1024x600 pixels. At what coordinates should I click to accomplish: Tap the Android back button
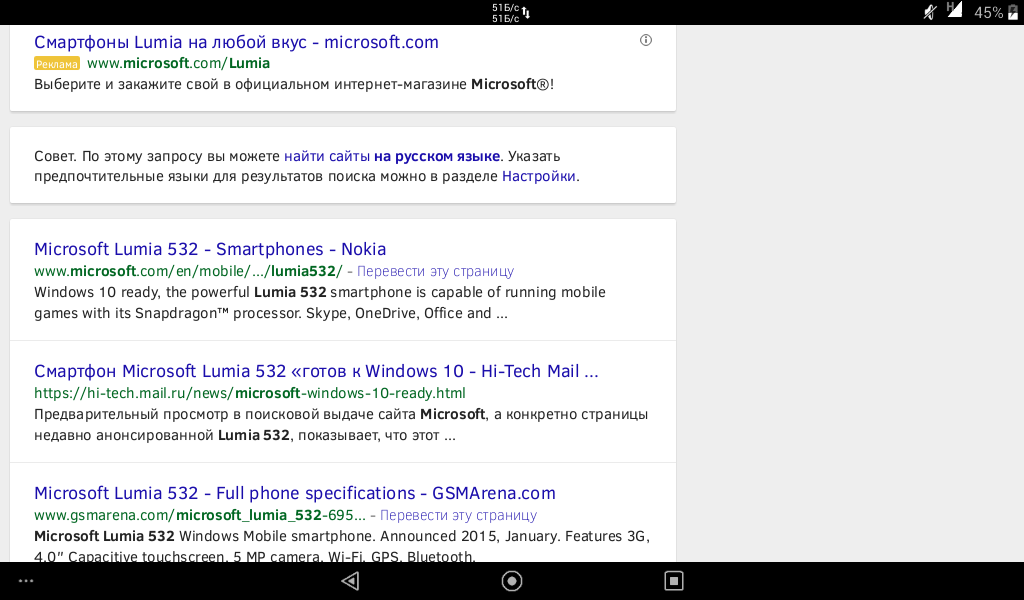[351, 580]
